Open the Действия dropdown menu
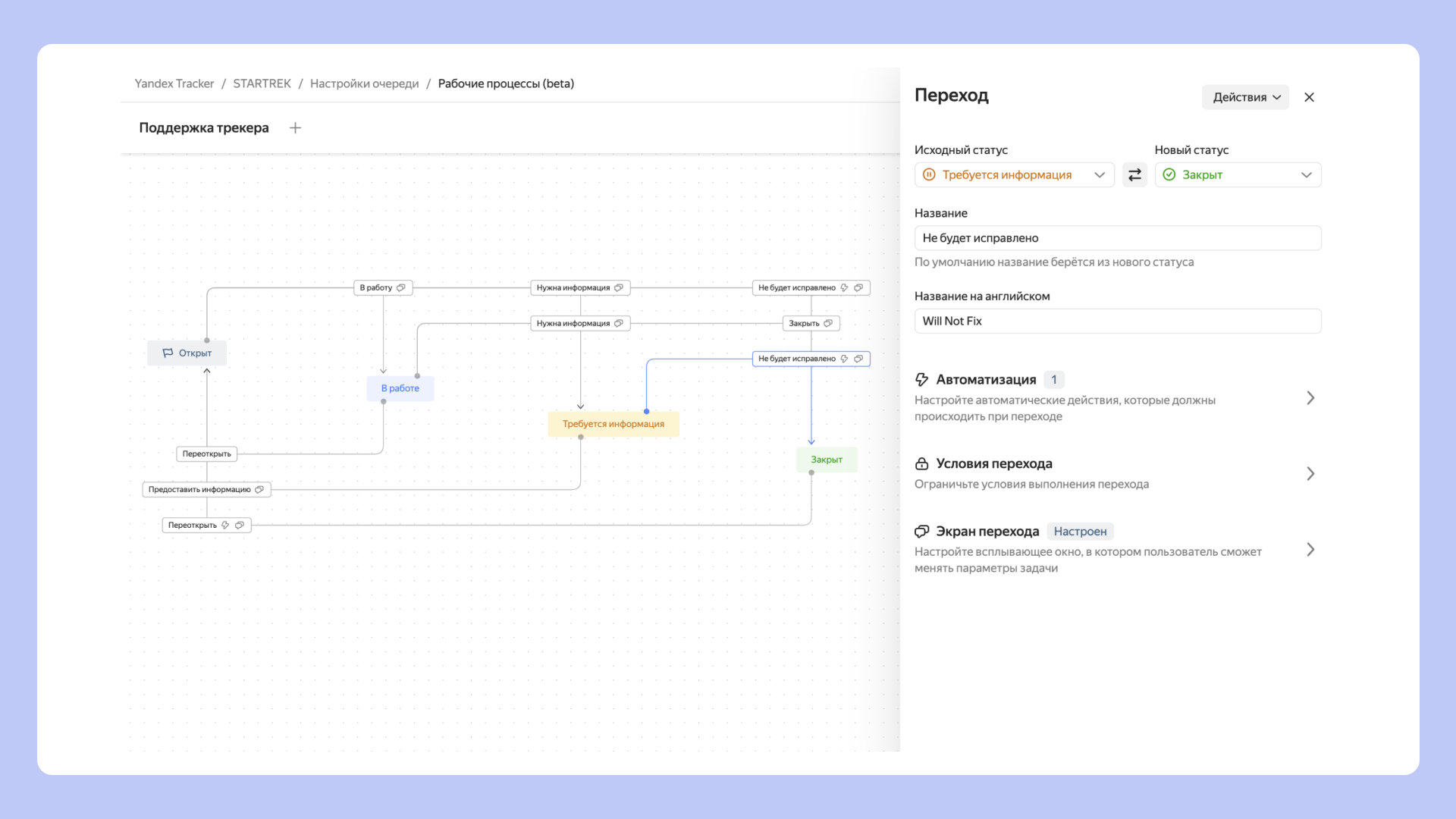 [1244, 97]
